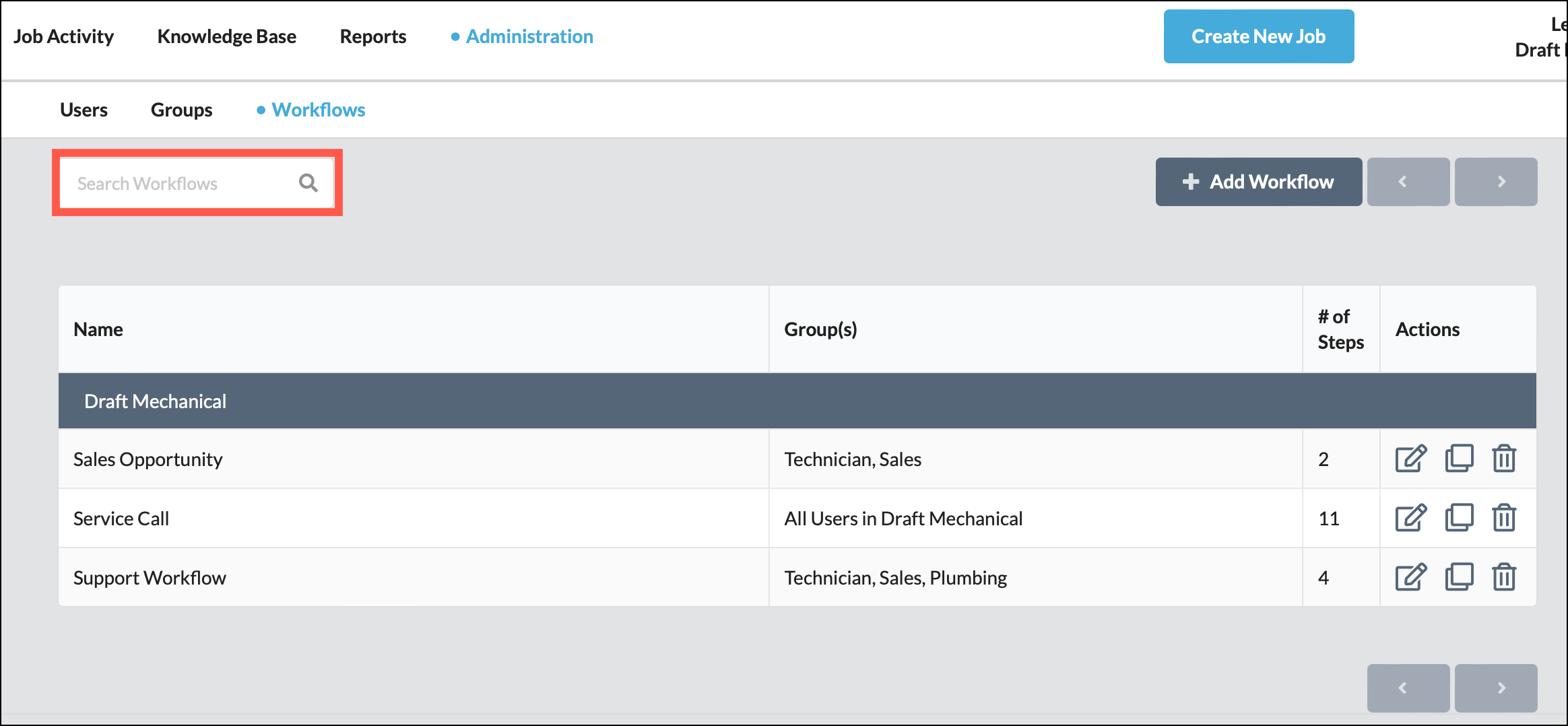1568x726 pixels.
Task: Delete the Sales Opportunity workflow
Action: (1504, 459)
